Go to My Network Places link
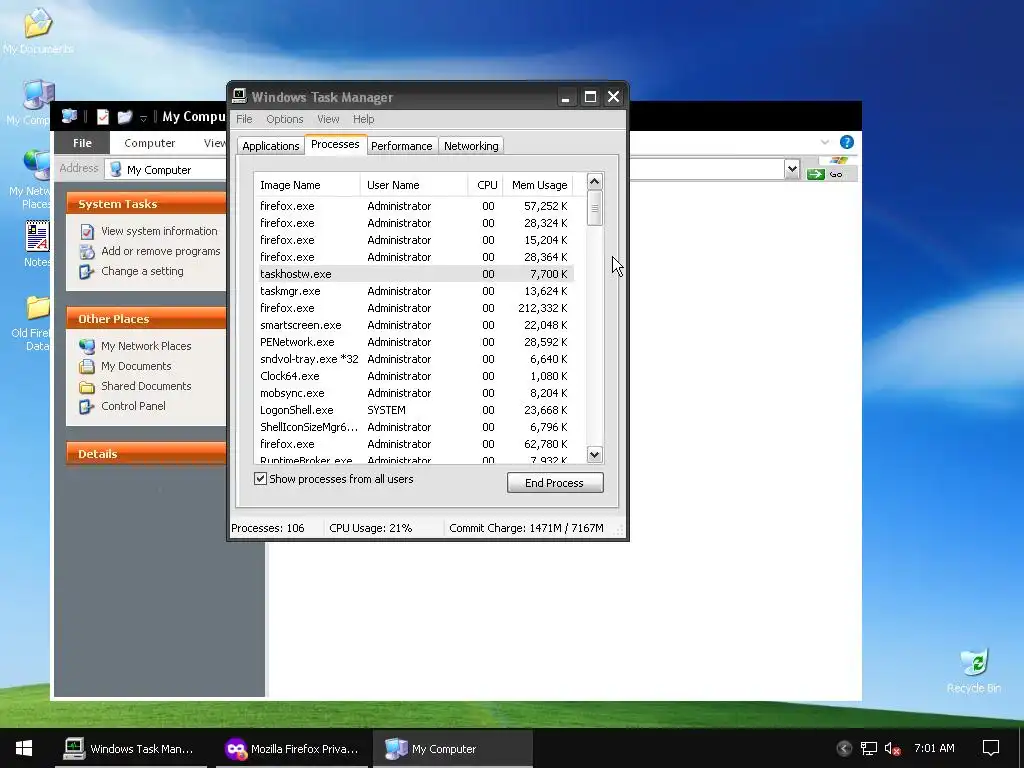This screenshot has height=768, width=1024. (146, 346)
